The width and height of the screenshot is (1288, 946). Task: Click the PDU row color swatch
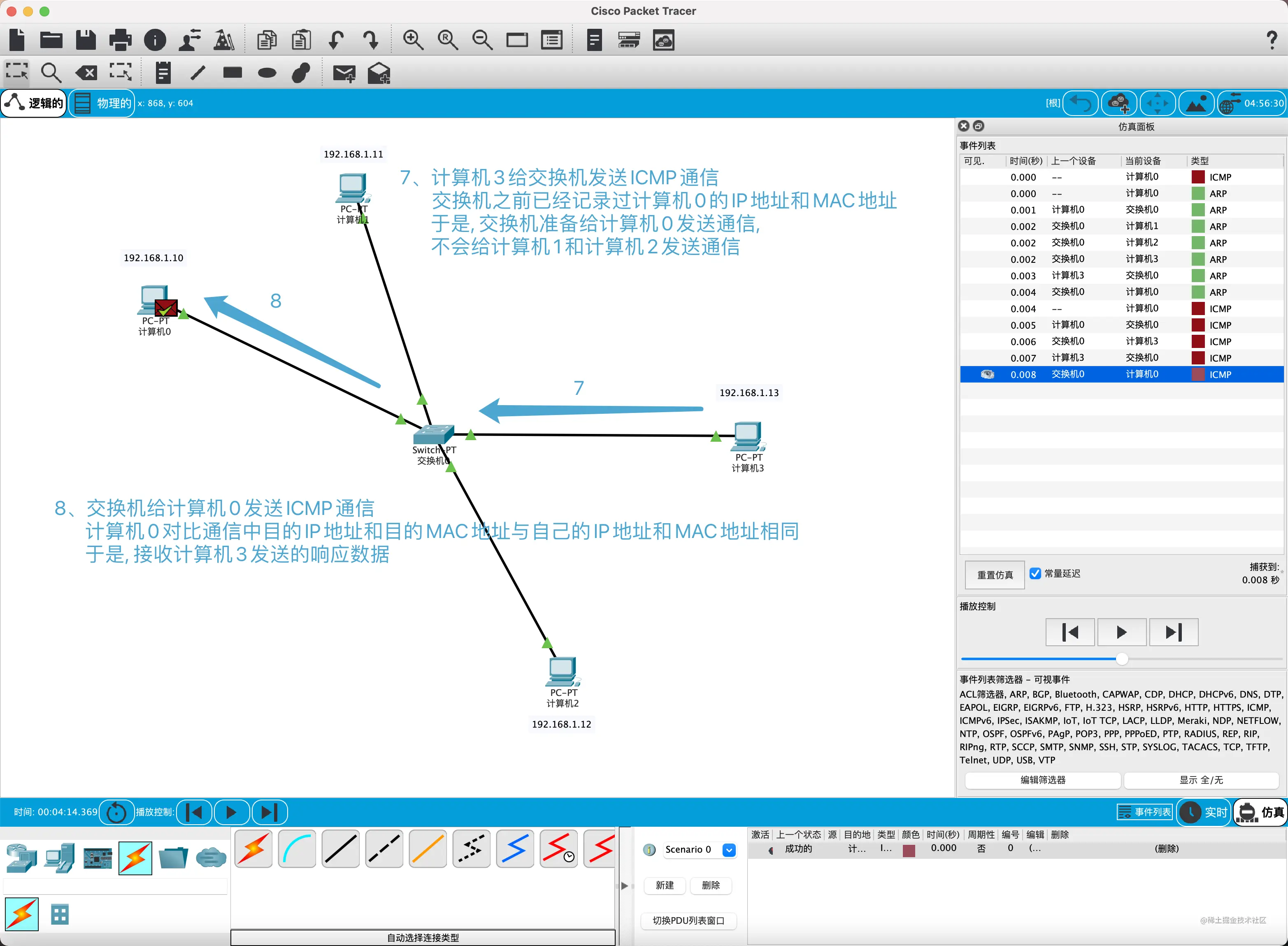tap(909, 850)
